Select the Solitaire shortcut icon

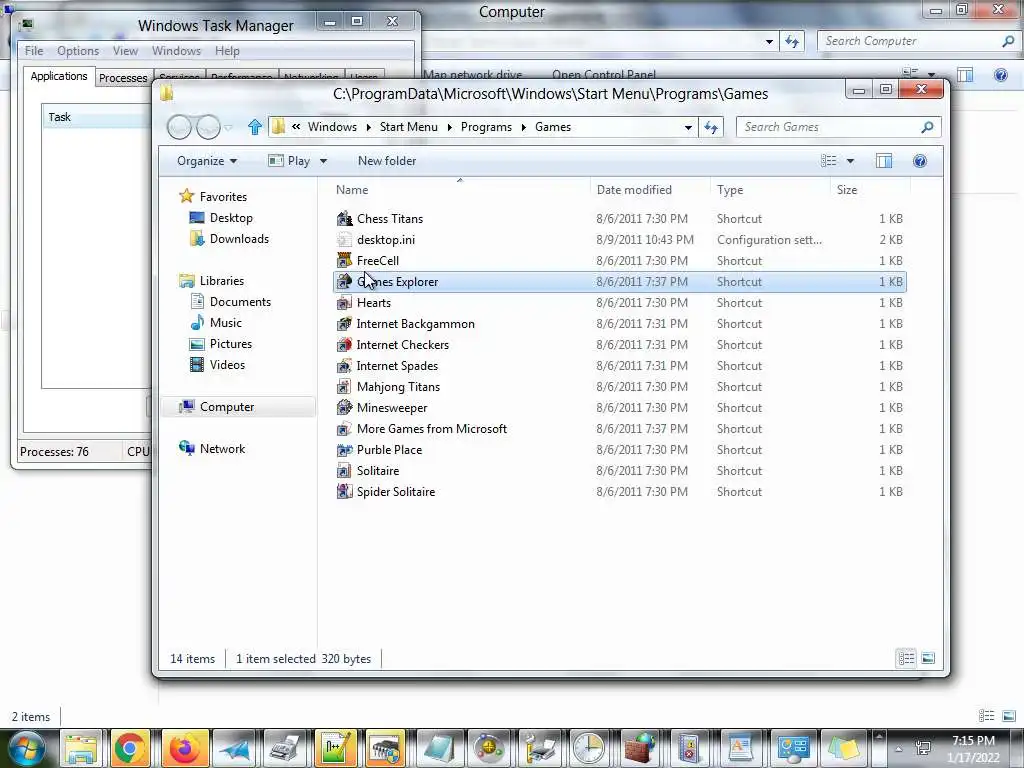344,471
